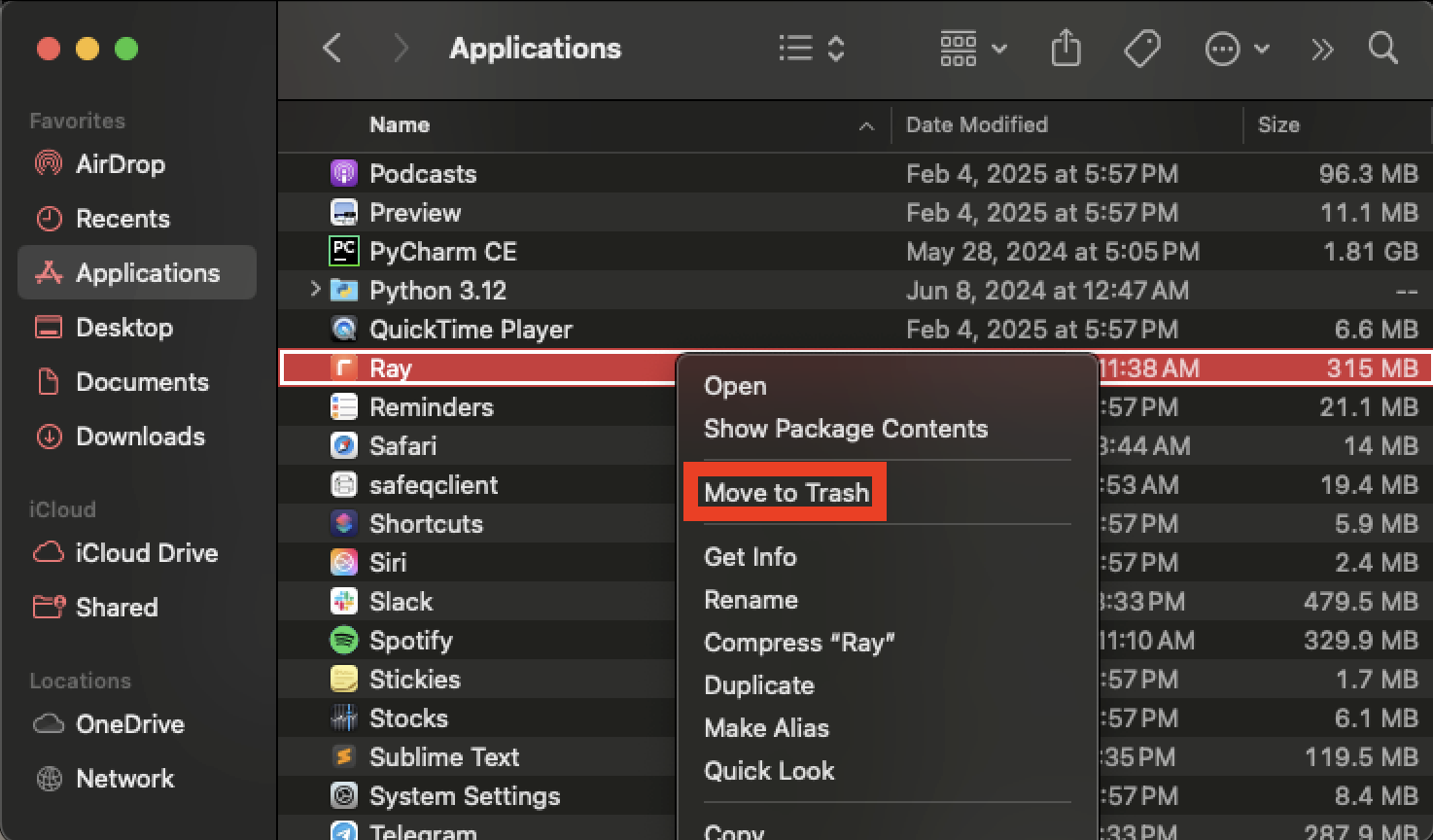Image resolution: width=1433 pixels, height=840 pixels.
Task: Go back with the left chevron
Action: click(x=332, y=48)
